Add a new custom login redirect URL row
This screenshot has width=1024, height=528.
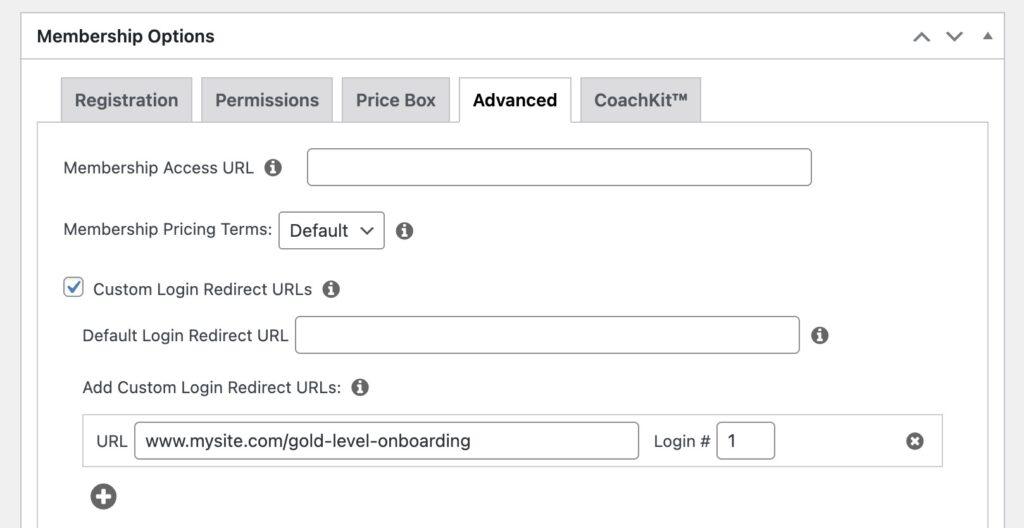pyautogui.click(x=103, y=496)
